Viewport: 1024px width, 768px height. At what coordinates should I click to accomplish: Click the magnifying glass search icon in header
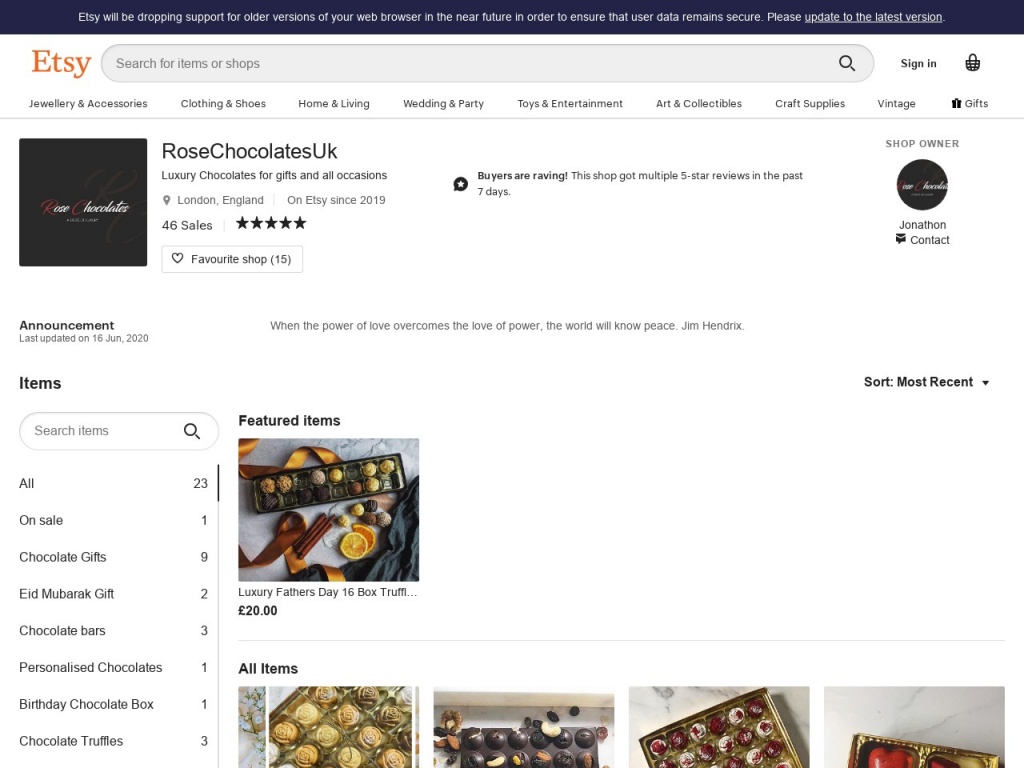(x=847, y=63)
